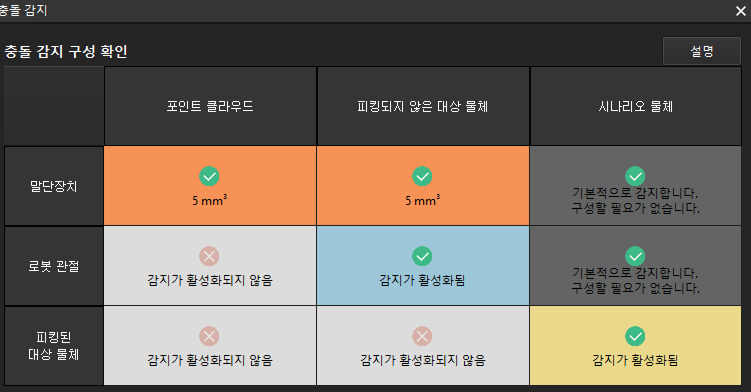
Task: Select the 포인트 클라우드 column header
Action: point(210,106)
